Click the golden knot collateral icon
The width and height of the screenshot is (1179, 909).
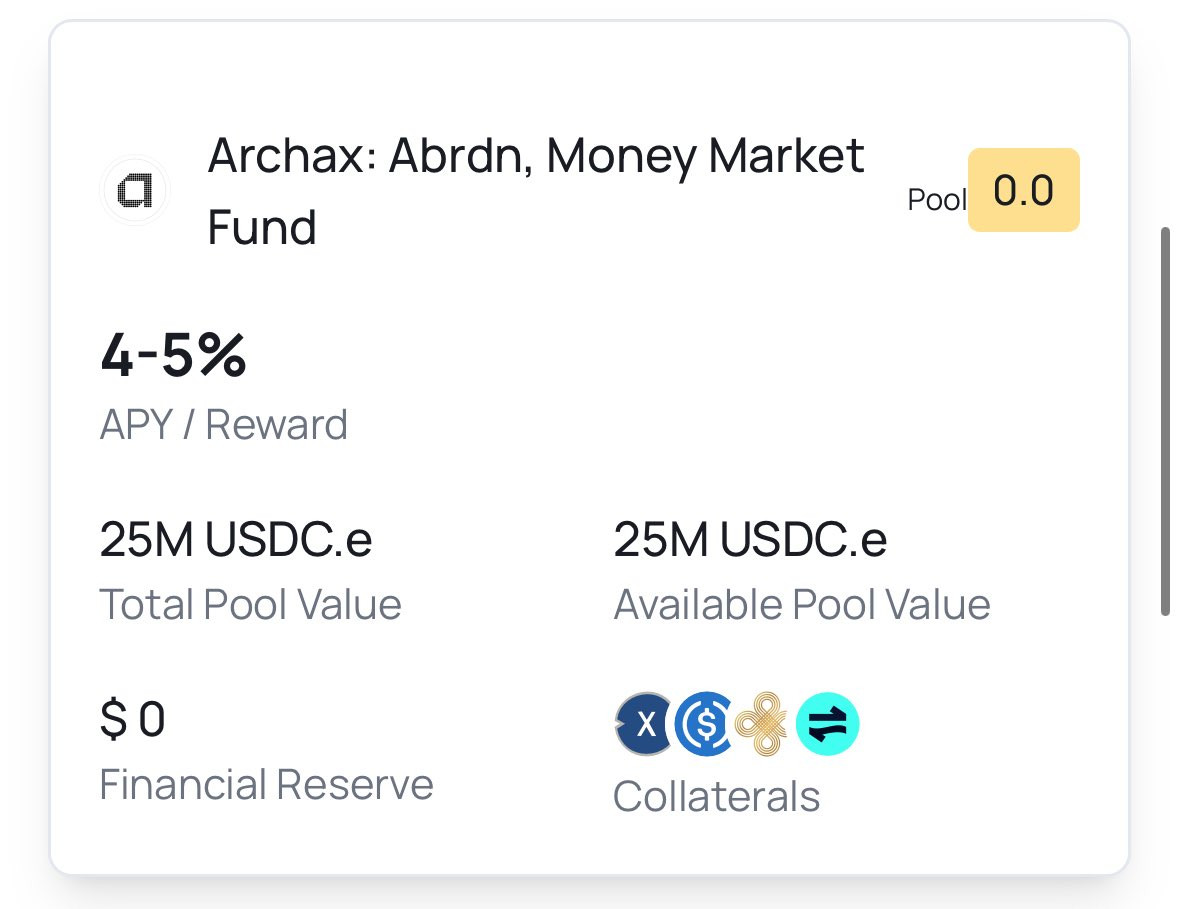761,724
